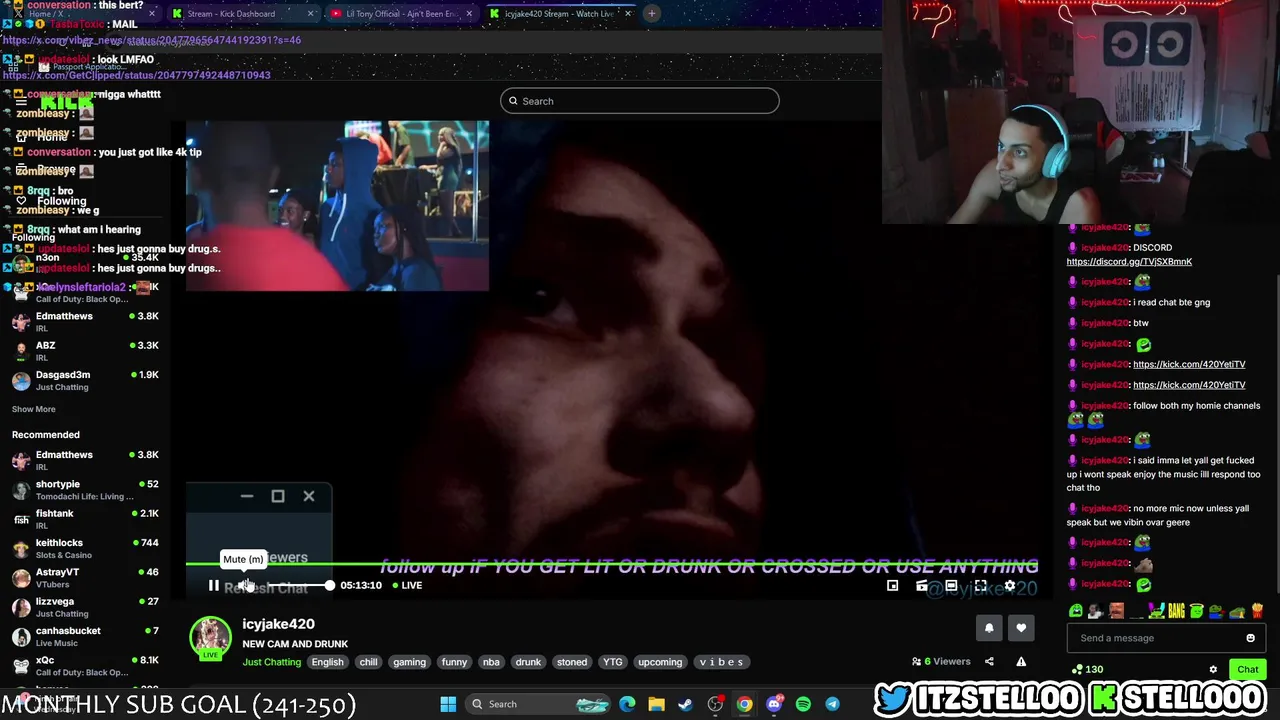Select the stoned tag
The height and width of the screenshot is (720, 1280).
pos(572,662)
